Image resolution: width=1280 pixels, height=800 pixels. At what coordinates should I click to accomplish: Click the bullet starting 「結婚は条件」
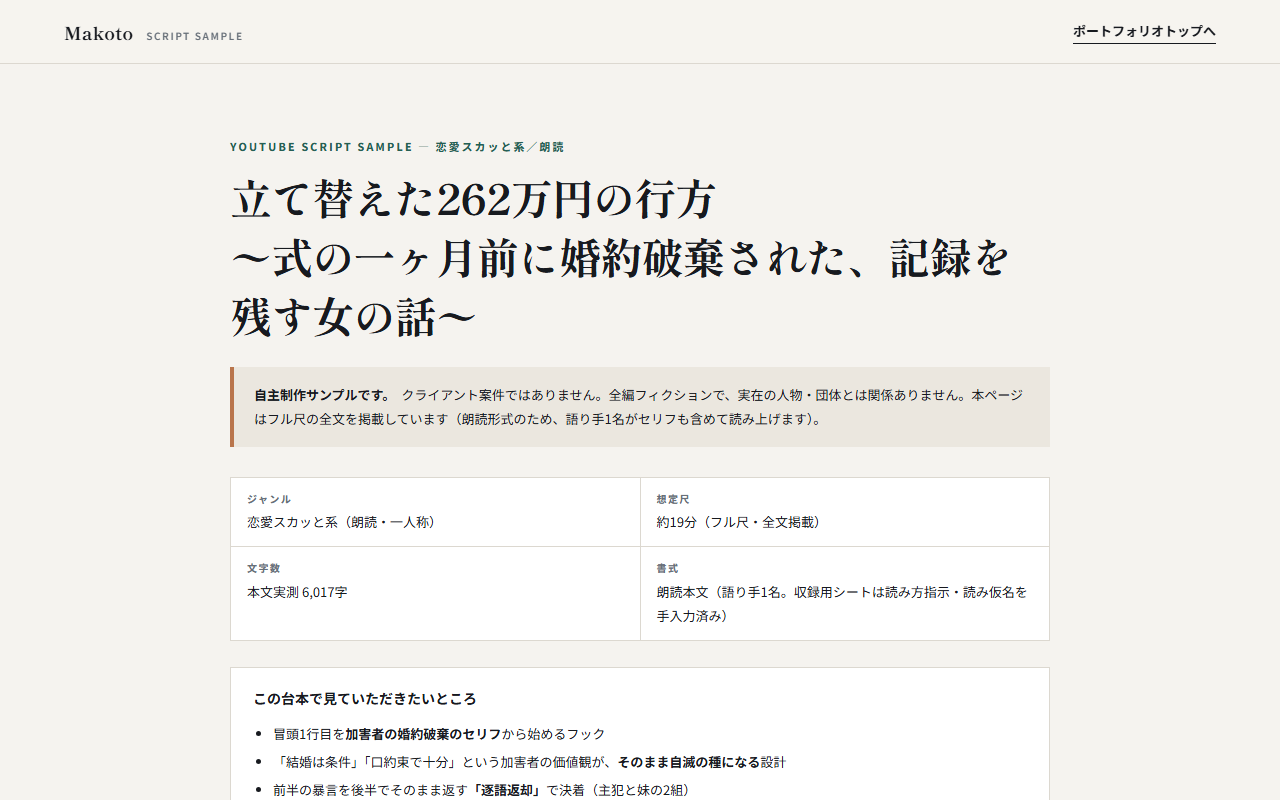click(x=529, y=762)
